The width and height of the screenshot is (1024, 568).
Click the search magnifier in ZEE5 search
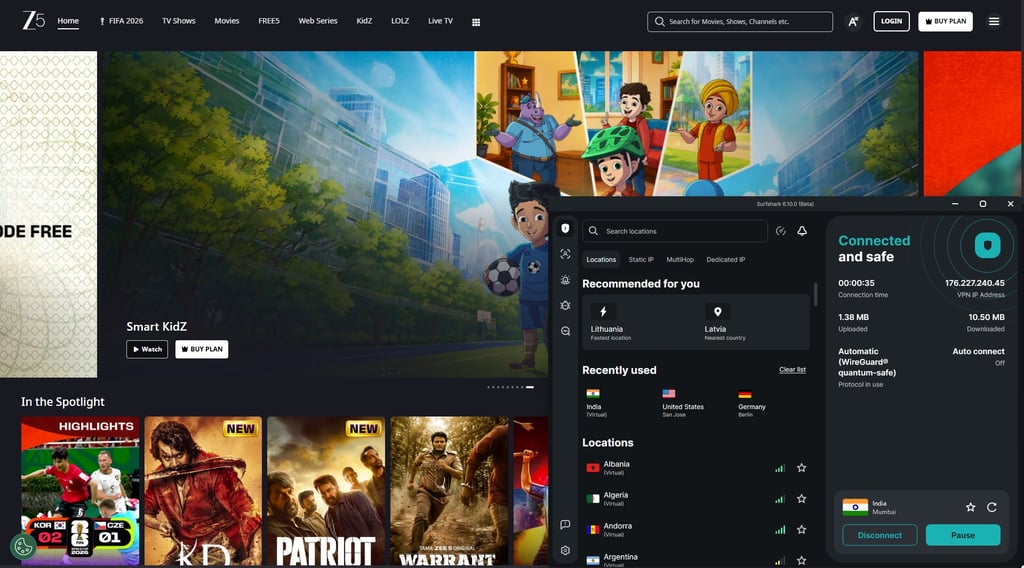pos(660,22)
